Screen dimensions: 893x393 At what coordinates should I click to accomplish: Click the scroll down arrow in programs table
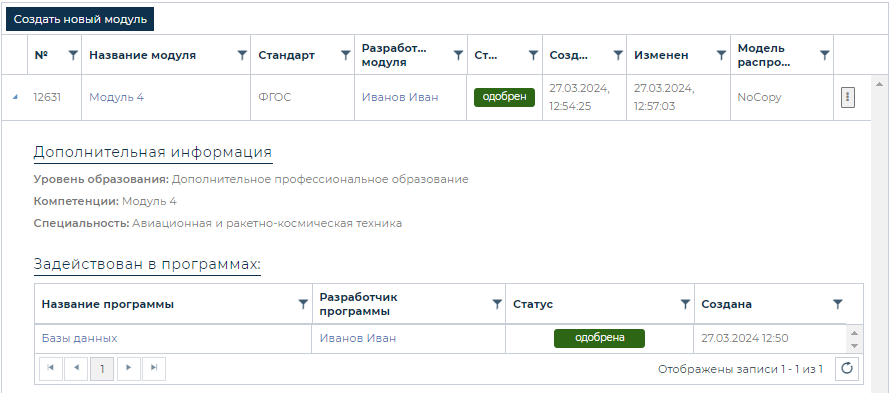(x=854, y=346)
